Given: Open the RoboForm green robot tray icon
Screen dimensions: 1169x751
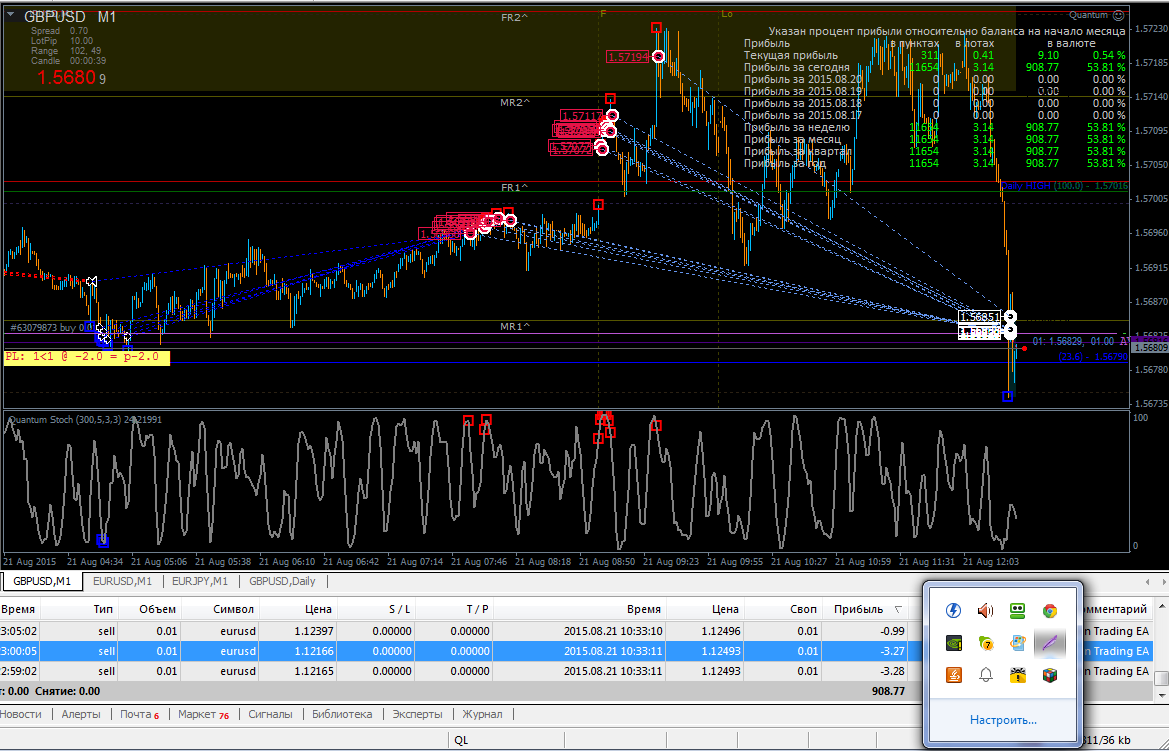Looking at the screenshot, I should (1018, 611).
